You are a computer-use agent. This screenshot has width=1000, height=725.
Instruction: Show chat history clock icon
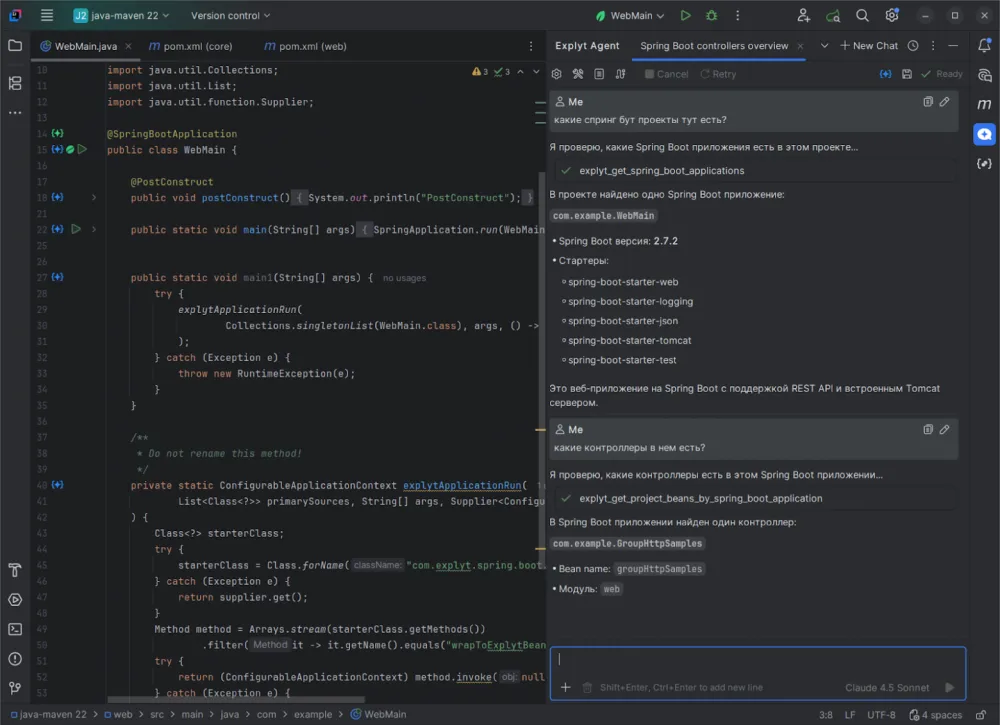coord(913,46)
